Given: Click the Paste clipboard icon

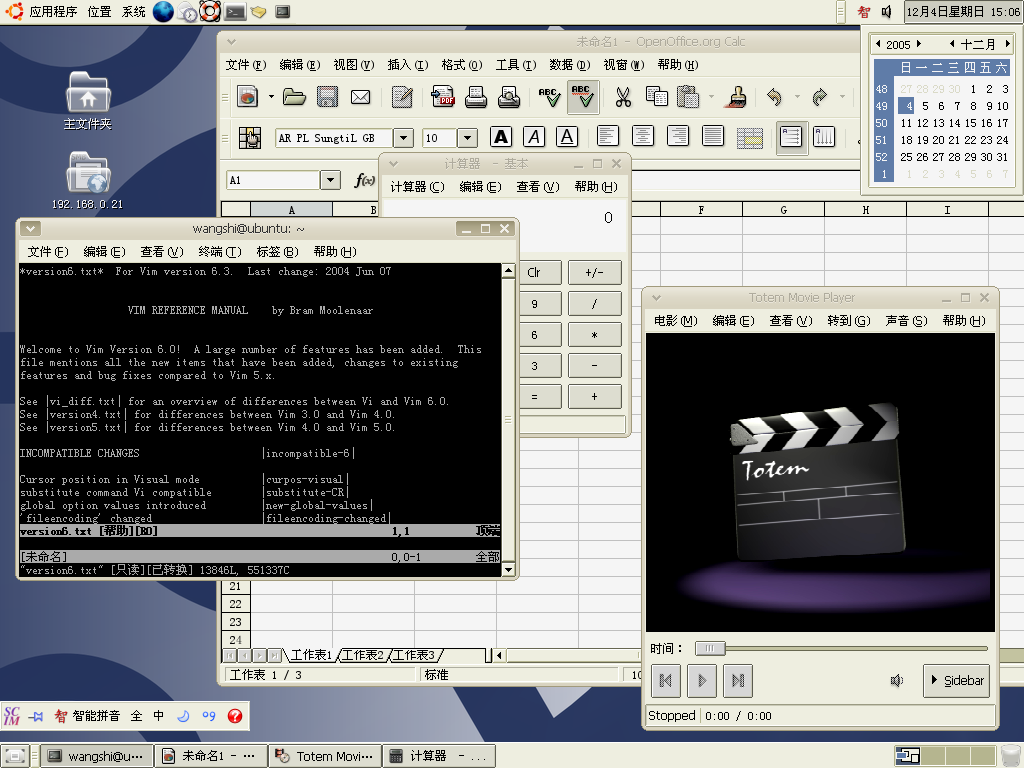Looking at the screenshot, I should tap(688, 97).
